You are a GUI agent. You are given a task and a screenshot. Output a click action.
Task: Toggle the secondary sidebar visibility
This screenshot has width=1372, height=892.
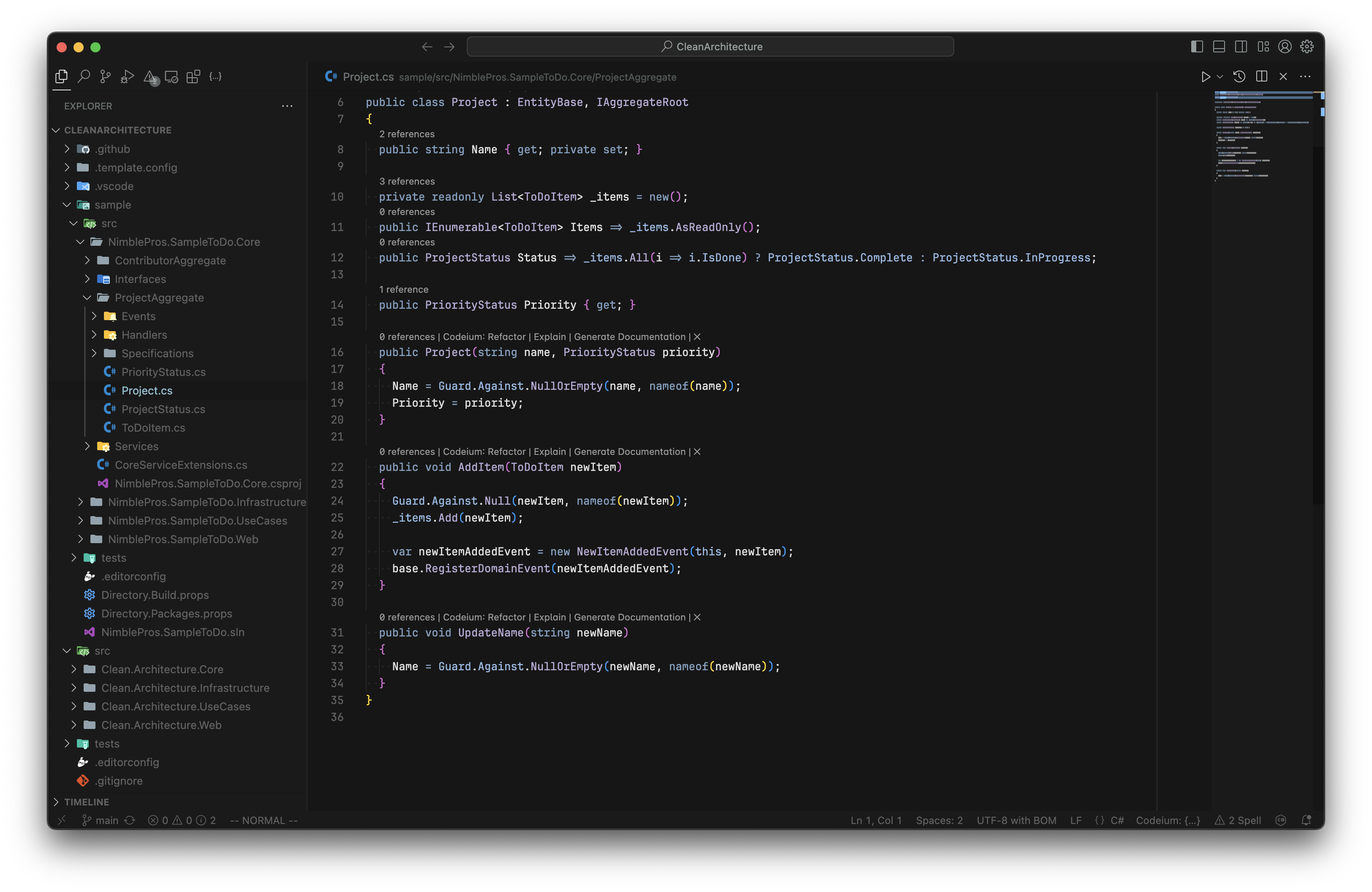click(x=1241, y=47)
